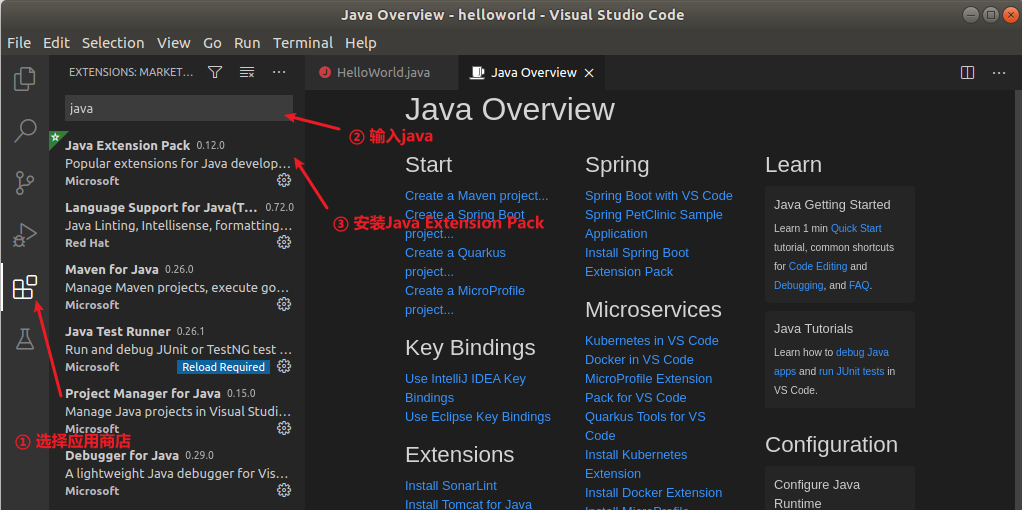Click Reload Required button for Java Test Runner
Image resolution: width=1022 pixels, height=510 pixels.
pyautogui.click(x=223, y=367)
